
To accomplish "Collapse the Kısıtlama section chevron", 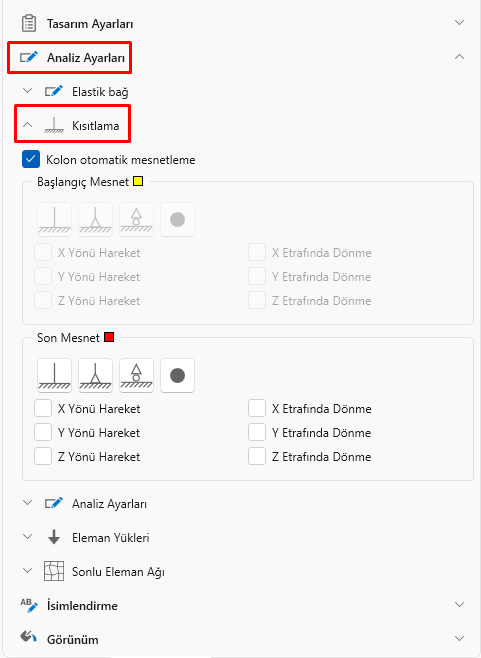I will click(x=27, y=125).
